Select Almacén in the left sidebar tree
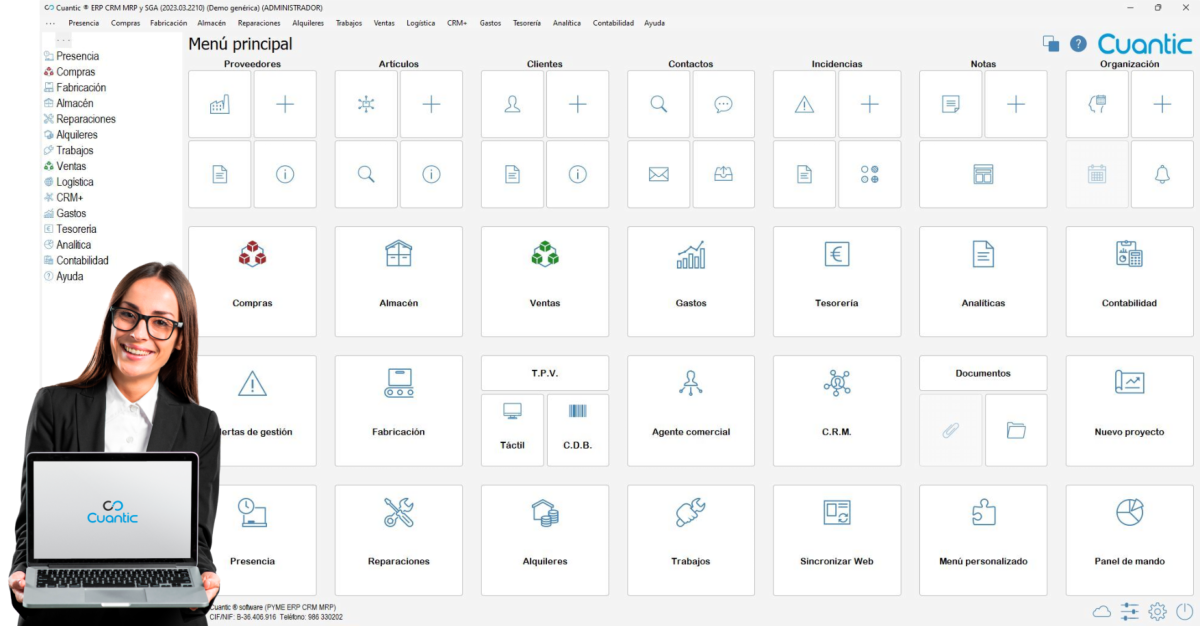This screenshot has width=1200, height=626. (x=75, y=103)
